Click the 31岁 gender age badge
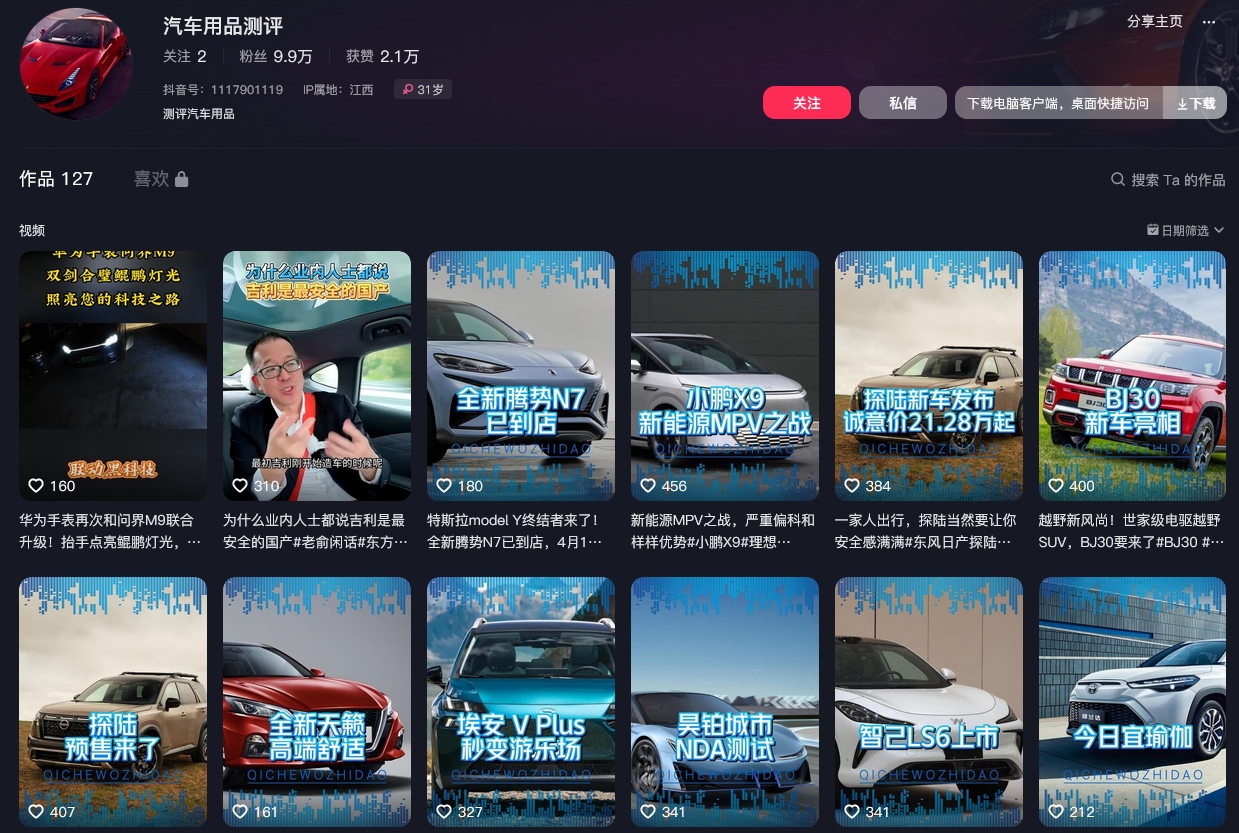Screen dimensions: 1239x833 423,90
